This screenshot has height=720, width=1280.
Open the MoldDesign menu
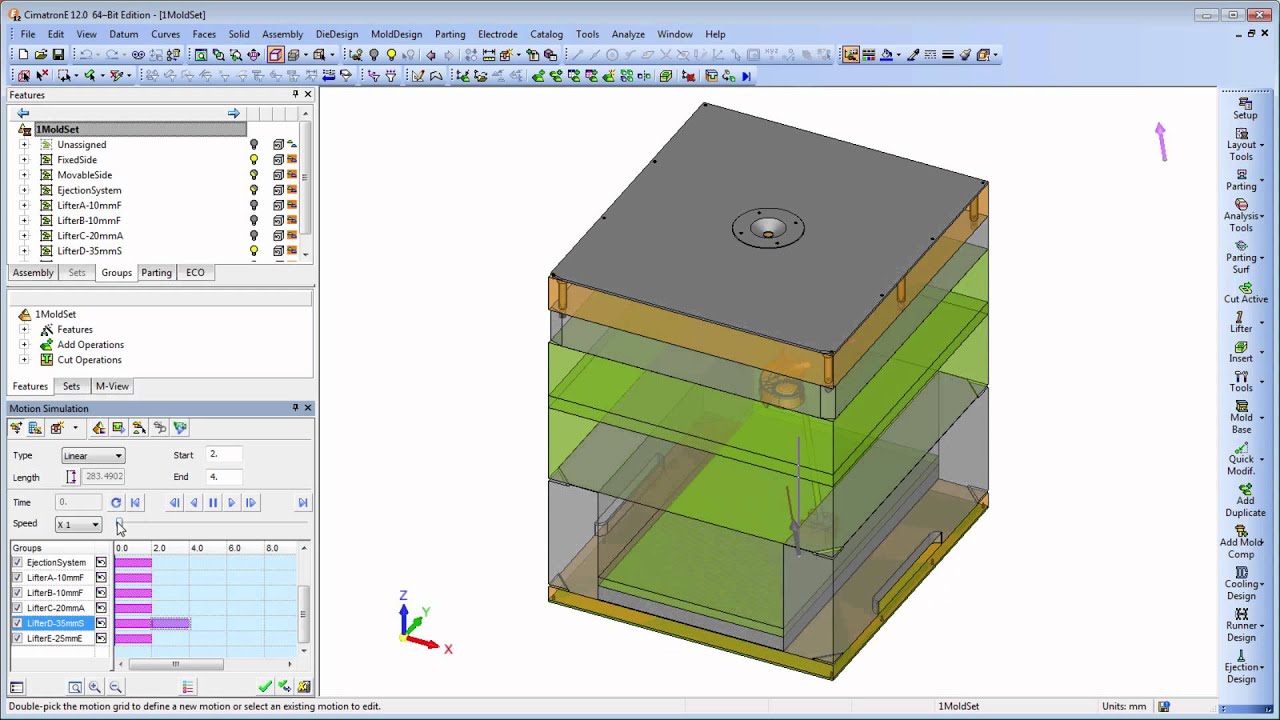coord(396,34)
